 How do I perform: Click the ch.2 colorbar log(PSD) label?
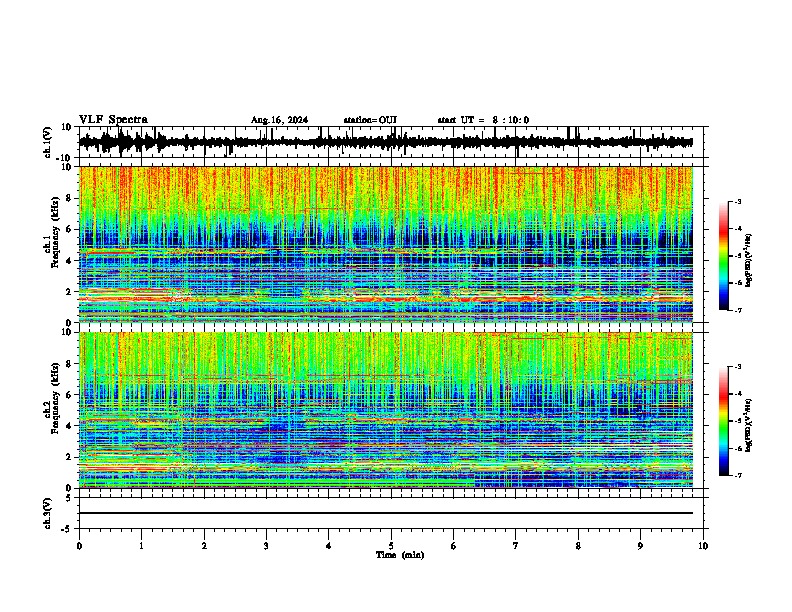(749, 425)
